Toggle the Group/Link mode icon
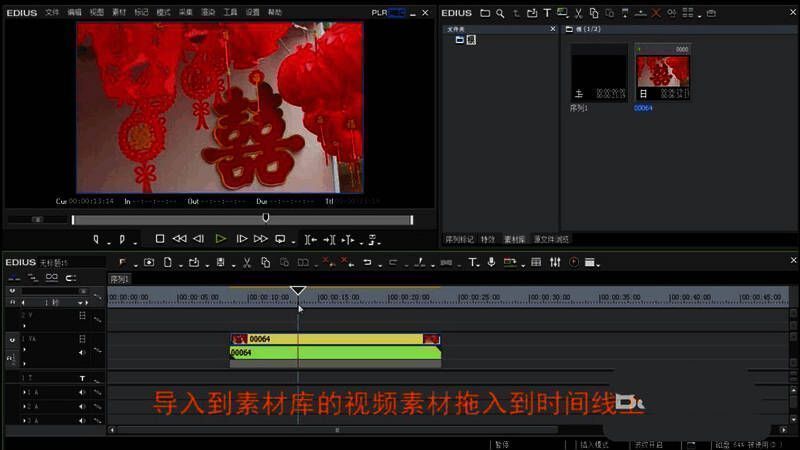 point(52,278)
